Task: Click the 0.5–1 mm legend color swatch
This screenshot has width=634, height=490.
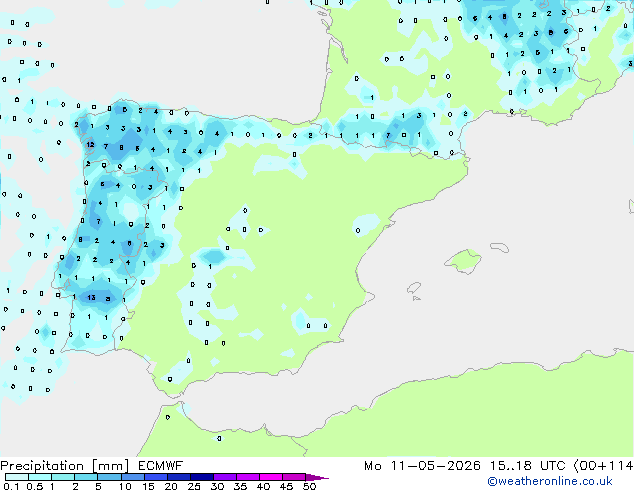Action: 40,477
